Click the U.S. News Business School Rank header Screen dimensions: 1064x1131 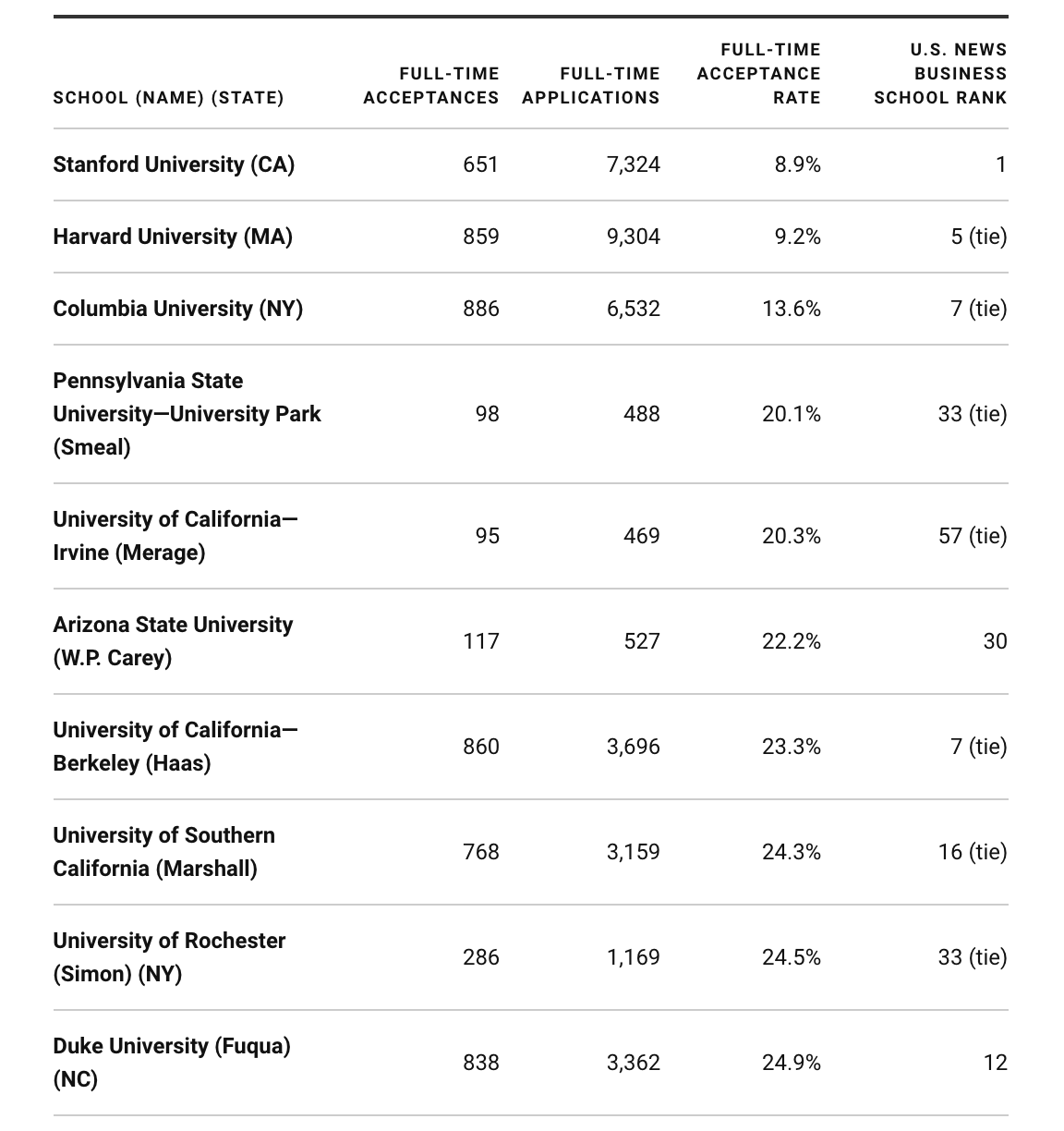point(940,74)
